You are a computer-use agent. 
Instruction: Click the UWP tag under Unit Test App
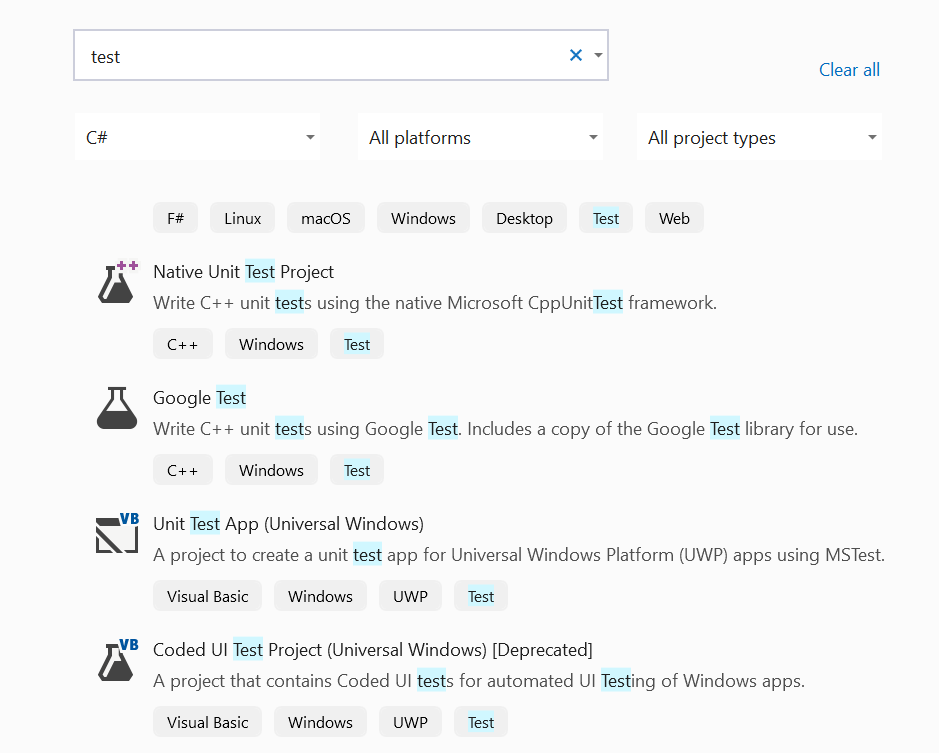pyautogui.click(x=410, y=595)
